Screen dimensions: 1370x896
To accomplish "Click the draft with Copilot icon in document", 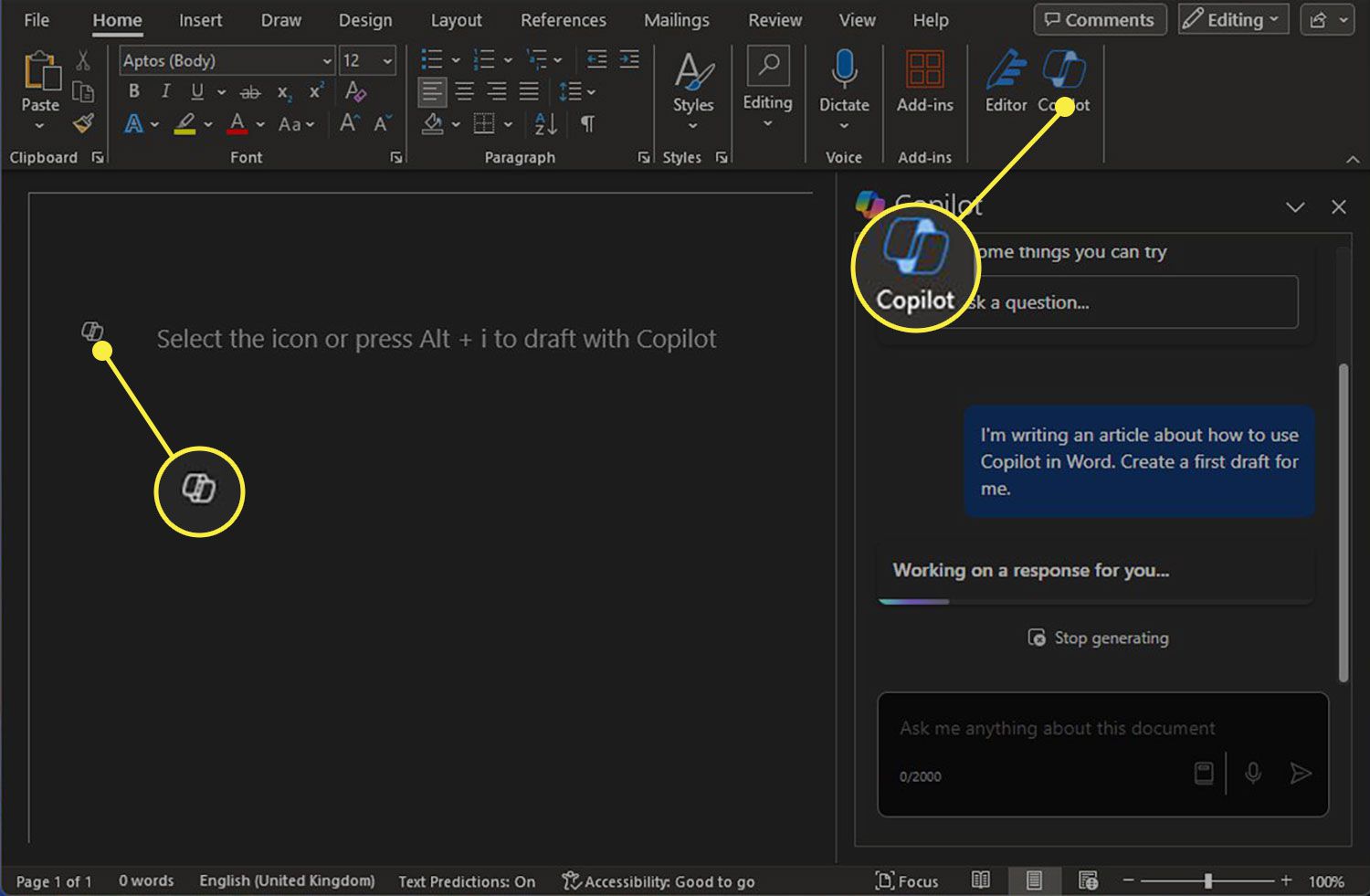I will coord(91,331).
